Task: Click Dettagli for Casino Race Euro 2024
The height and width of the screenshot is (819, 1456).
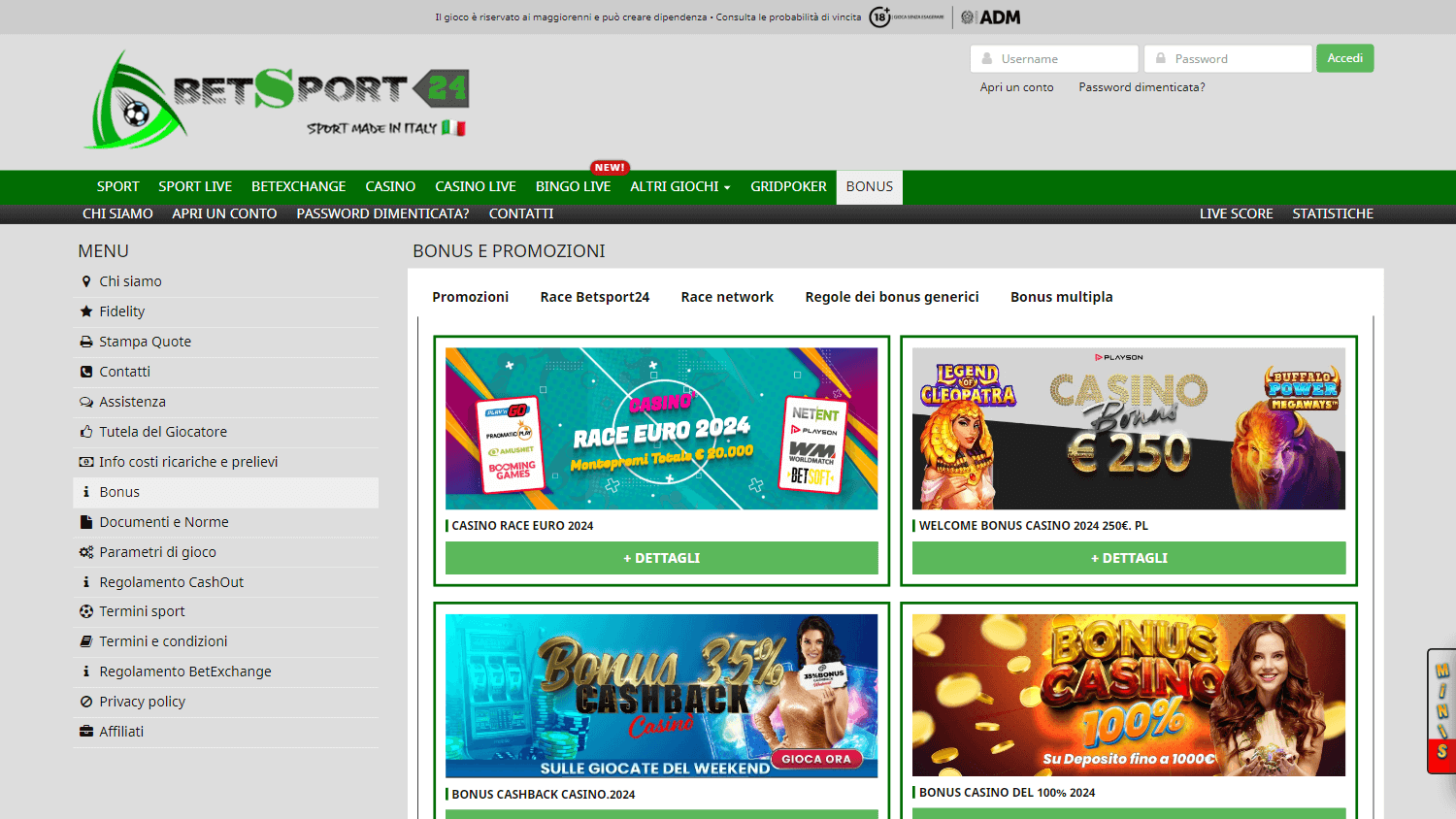Action: tap(662, 558)
